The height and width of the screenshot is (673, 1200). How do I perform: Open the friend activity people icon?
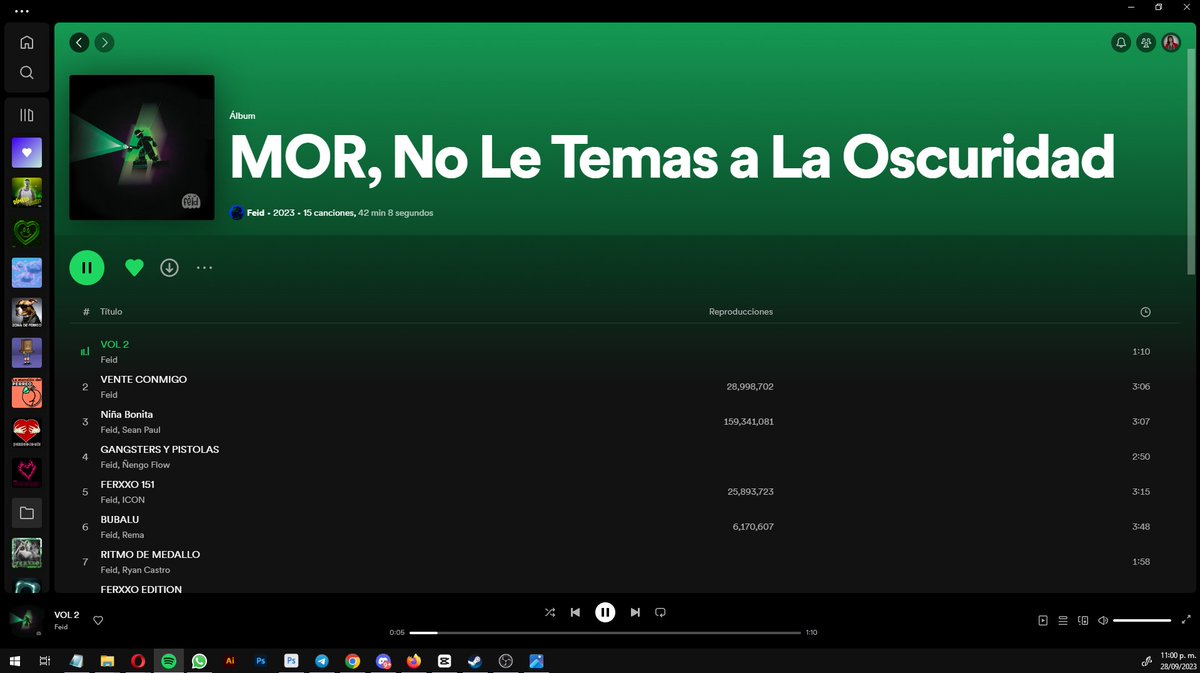[1146, 43]
